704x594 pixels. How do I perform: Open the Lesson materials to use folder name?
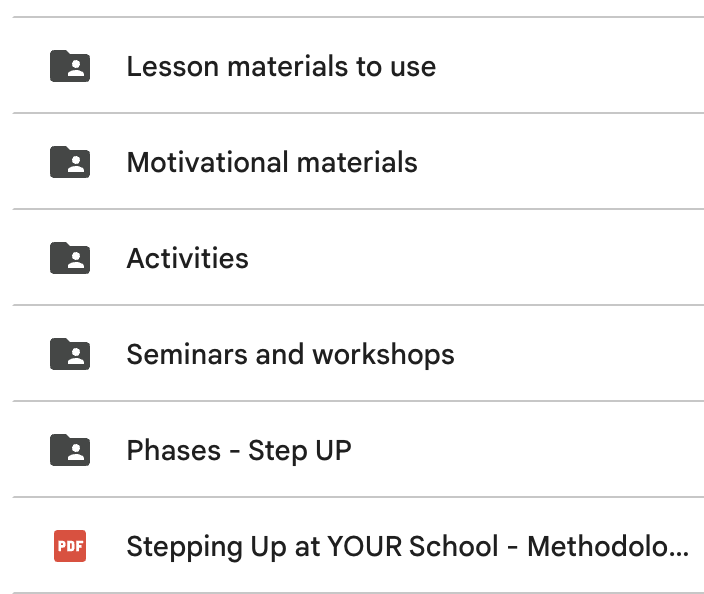coord(281,66)
